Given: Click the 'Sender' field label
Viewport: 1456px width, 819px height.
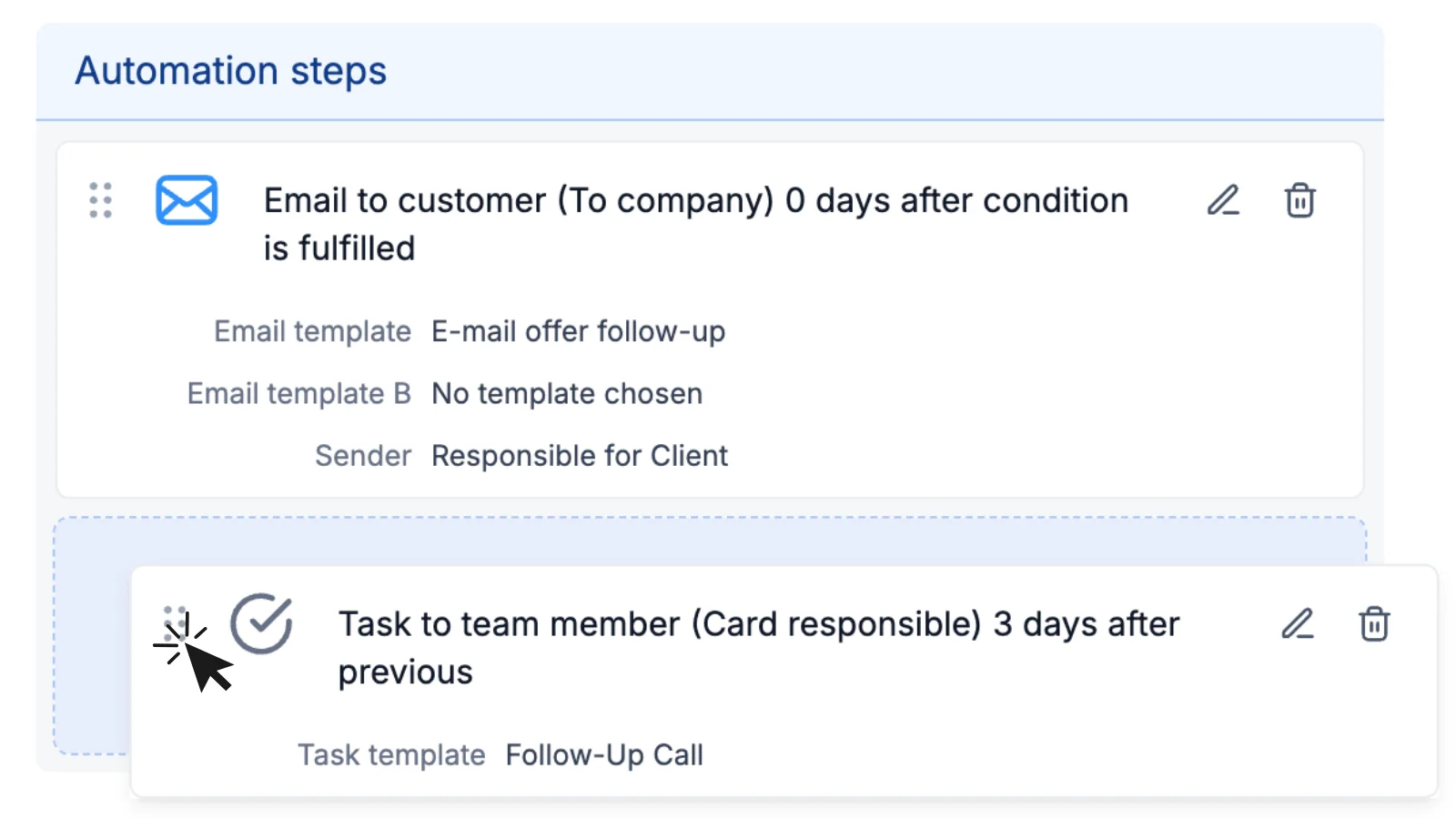Looking at the screenshot, I should point(362,455).
